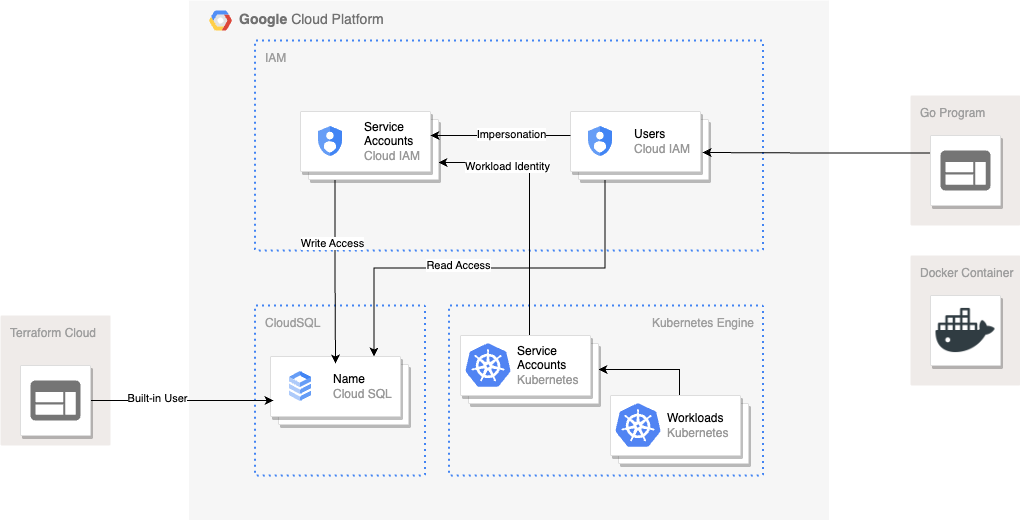
Task: Select the 'Workload Identity' arrow label
Action: [507, 167]
